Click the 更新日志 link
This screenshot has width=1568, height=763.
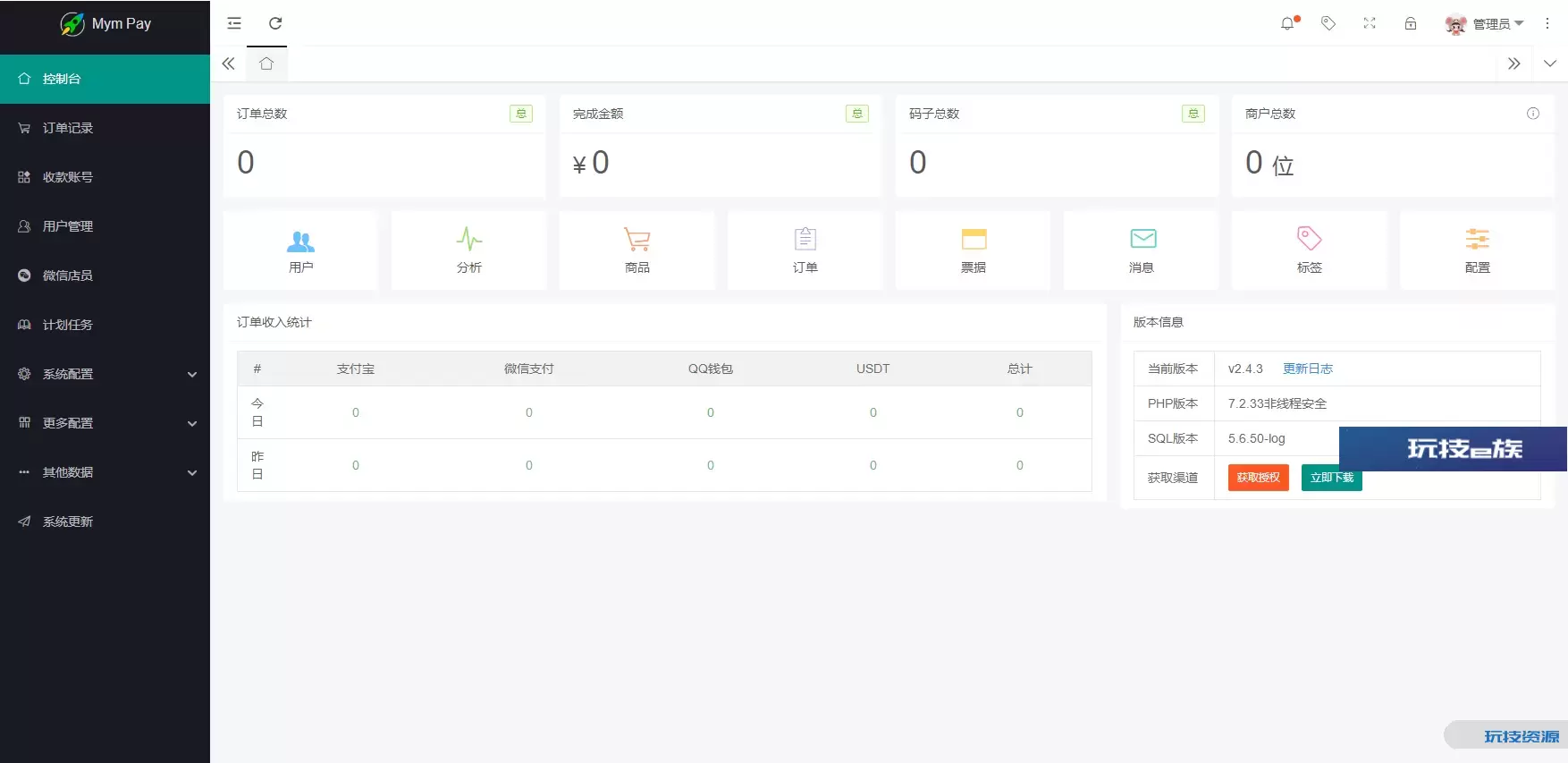1308,369
